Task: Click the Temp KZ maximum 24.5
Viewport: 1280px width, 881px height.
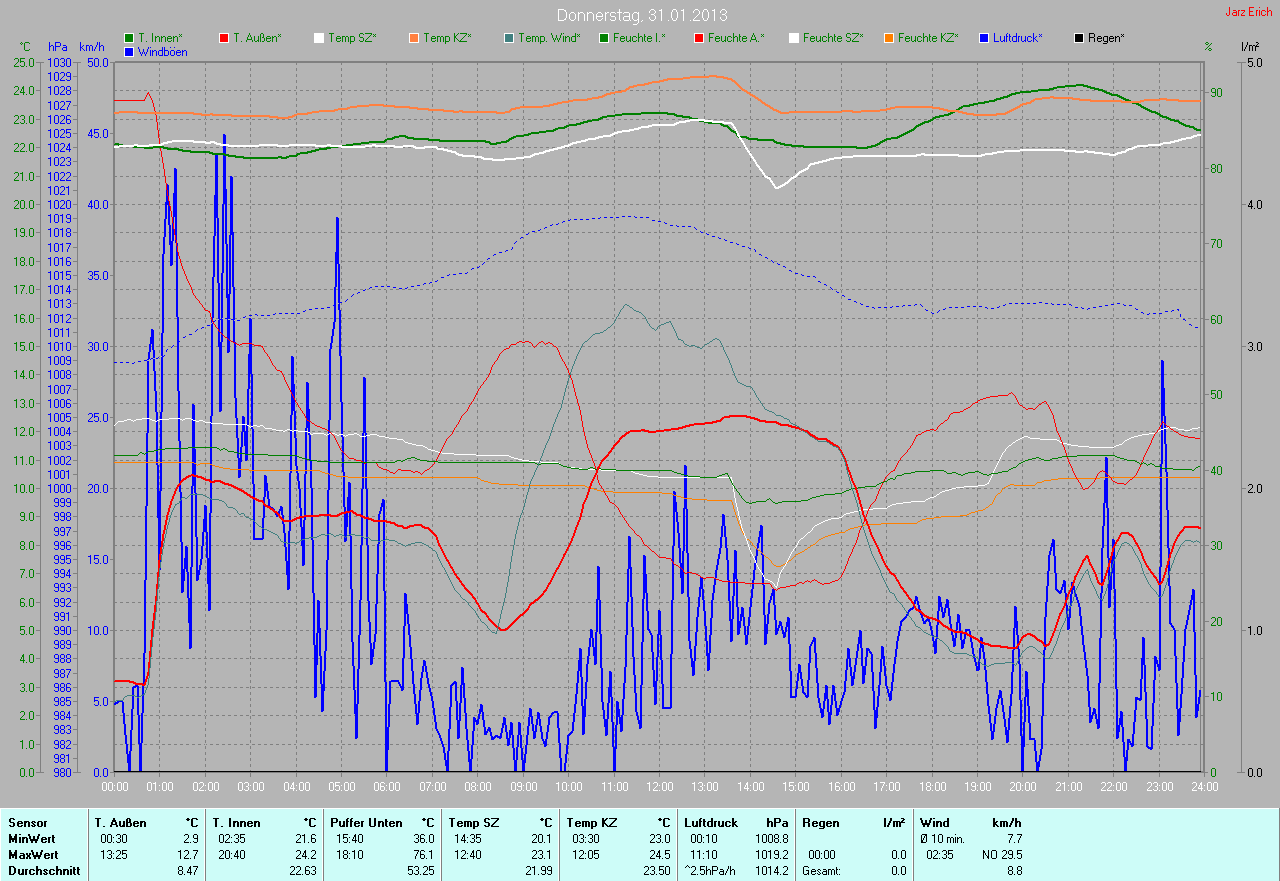Action: (658, 855)
